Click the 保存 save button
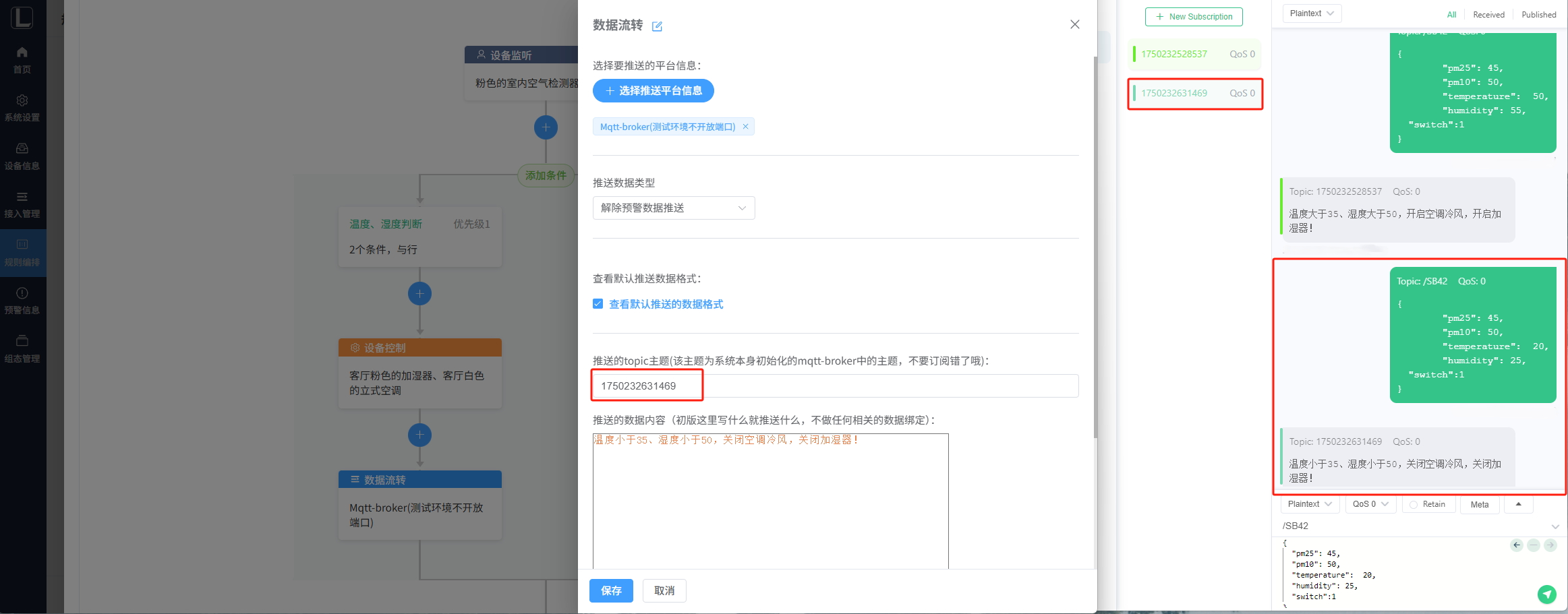This screenshot has height=614, width=1568. pos(611,590)
